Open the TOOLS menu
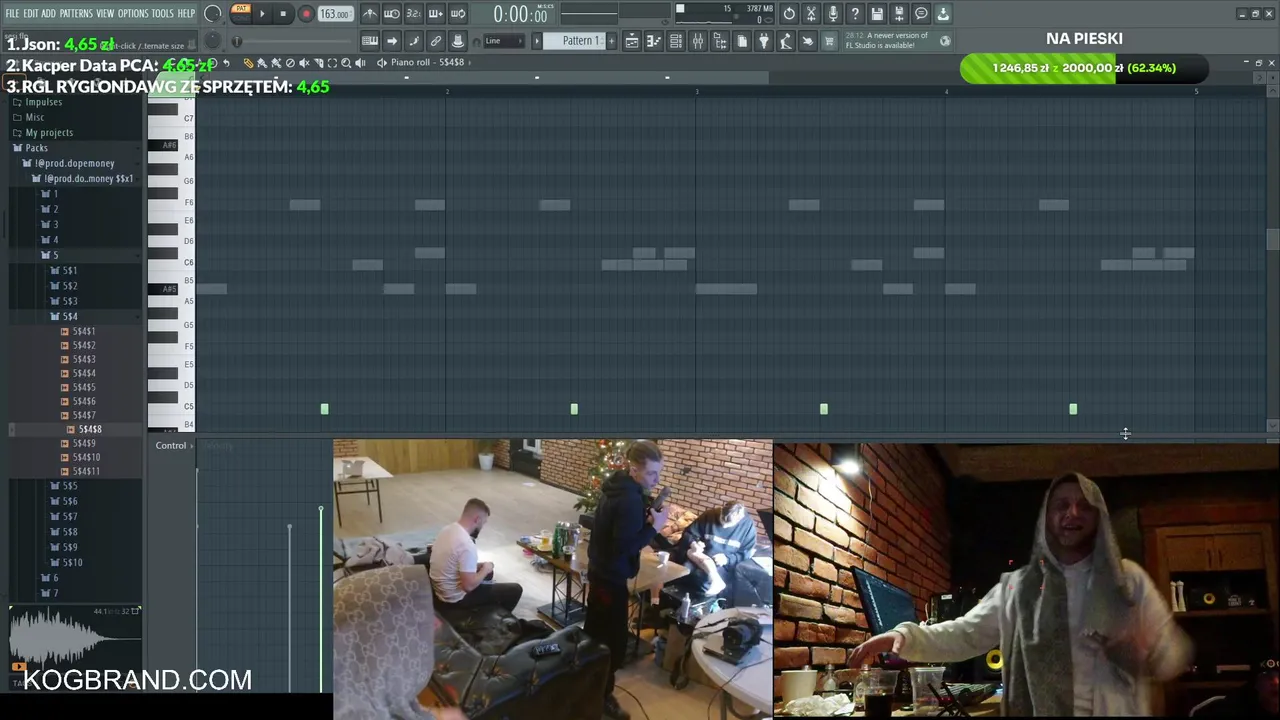This screenshot has width=1280, height=720. (x=162, y=13)
